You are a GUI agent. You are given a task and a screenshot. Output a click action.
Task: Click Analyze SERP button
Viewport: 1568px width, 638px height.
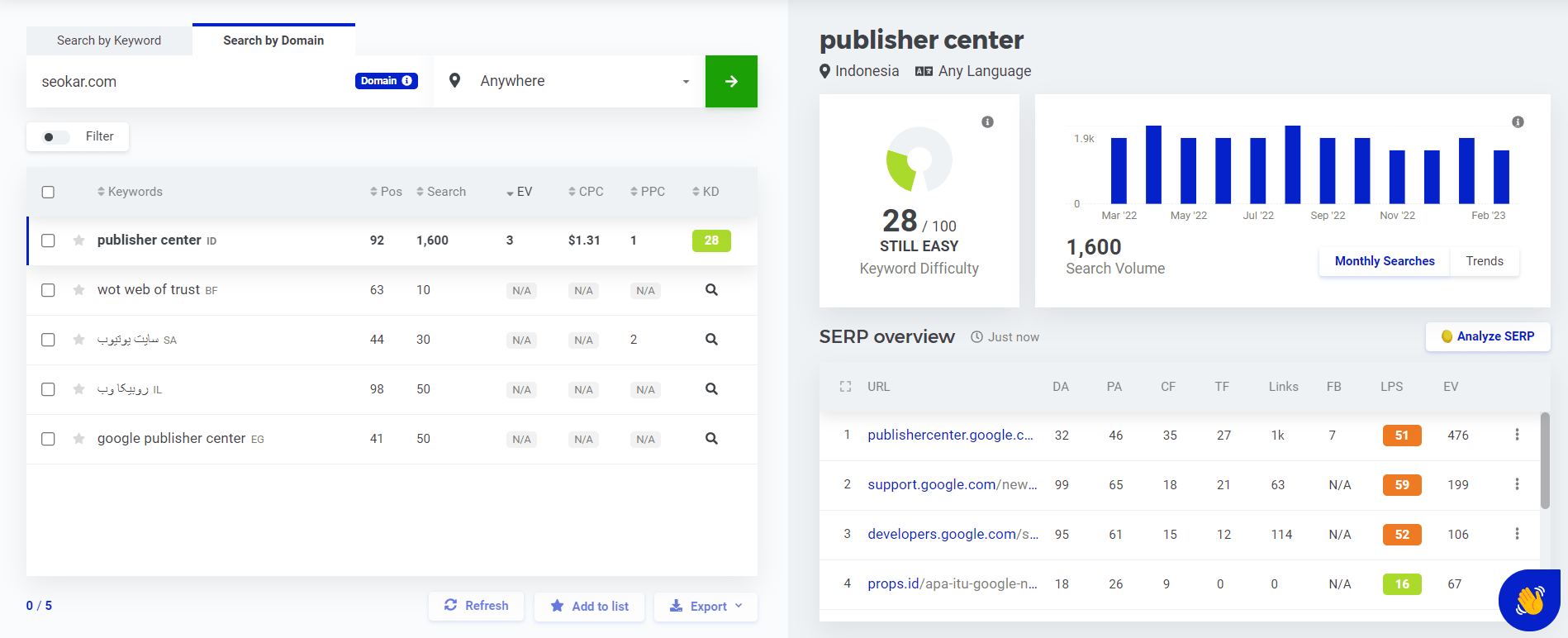click(x=1488, y=336)
